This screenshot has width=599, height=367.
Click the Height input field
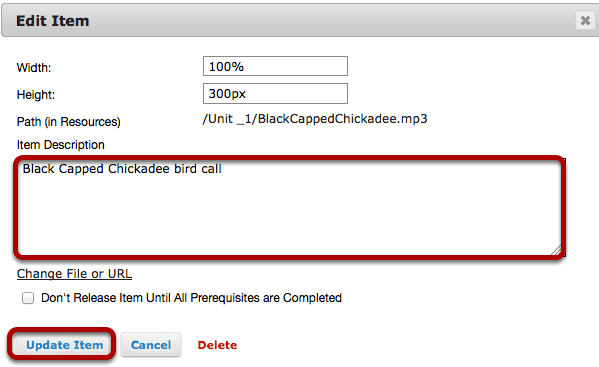click(275, 94)
